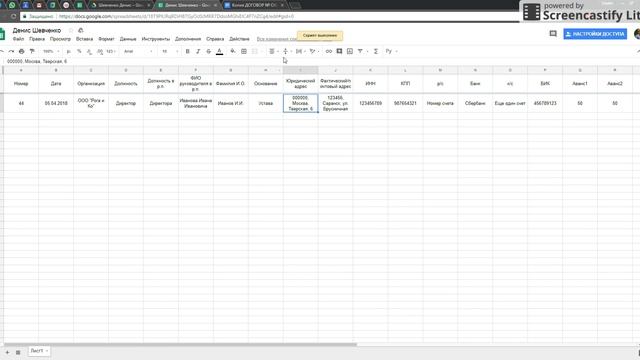The image size is (640, 360).
Task: Format cell as percent
Action: coord(79,51)
